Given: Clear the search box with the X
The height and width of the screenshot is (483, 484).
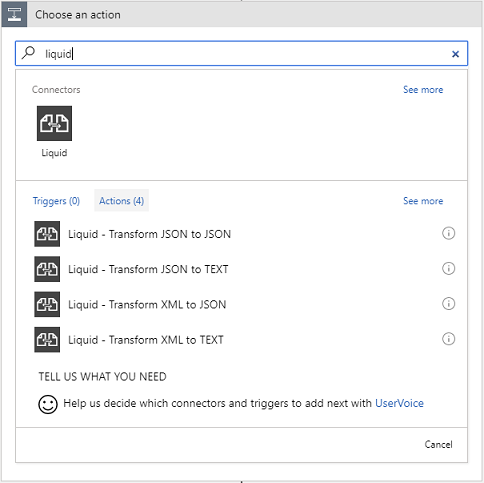Looking at the screenshot, I should (455, 54).
